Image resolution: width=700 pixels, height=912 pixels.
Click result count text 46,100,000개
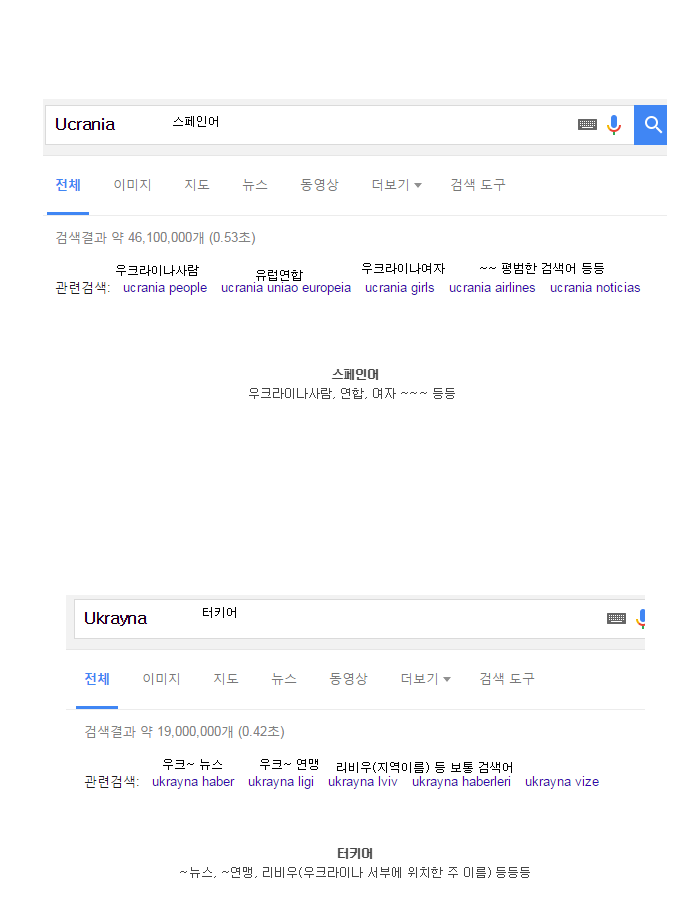[166, 238]
